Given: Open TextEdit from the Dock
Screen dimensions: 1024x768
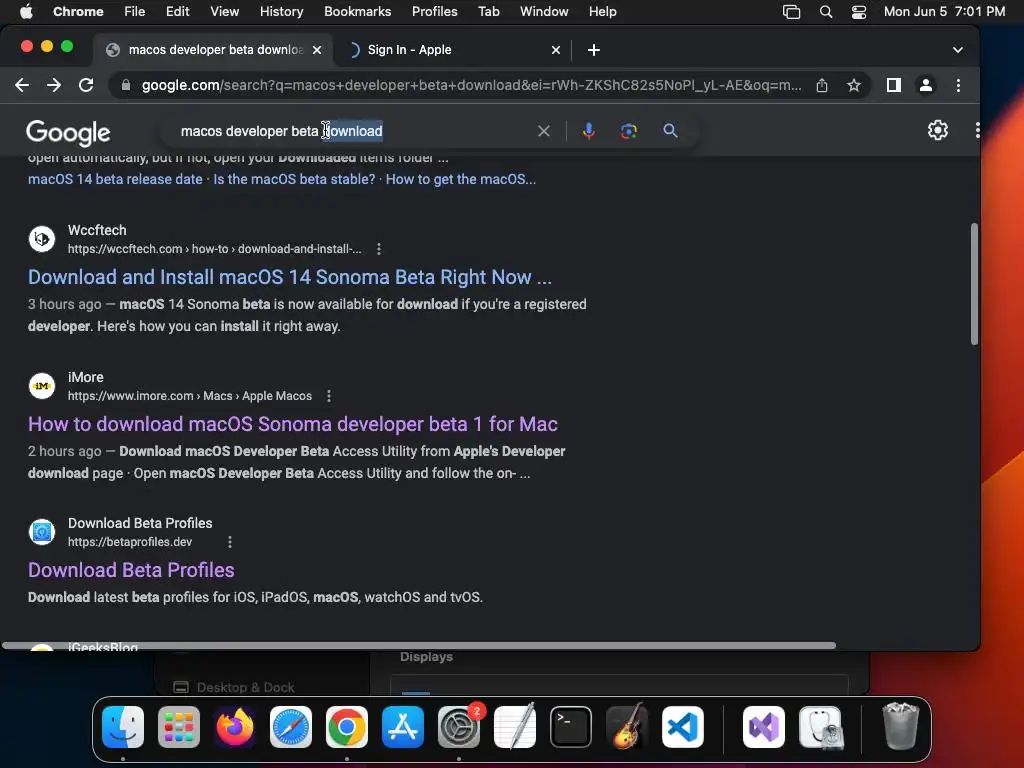Looking at the screenshot, I should [x=515, y=727].
